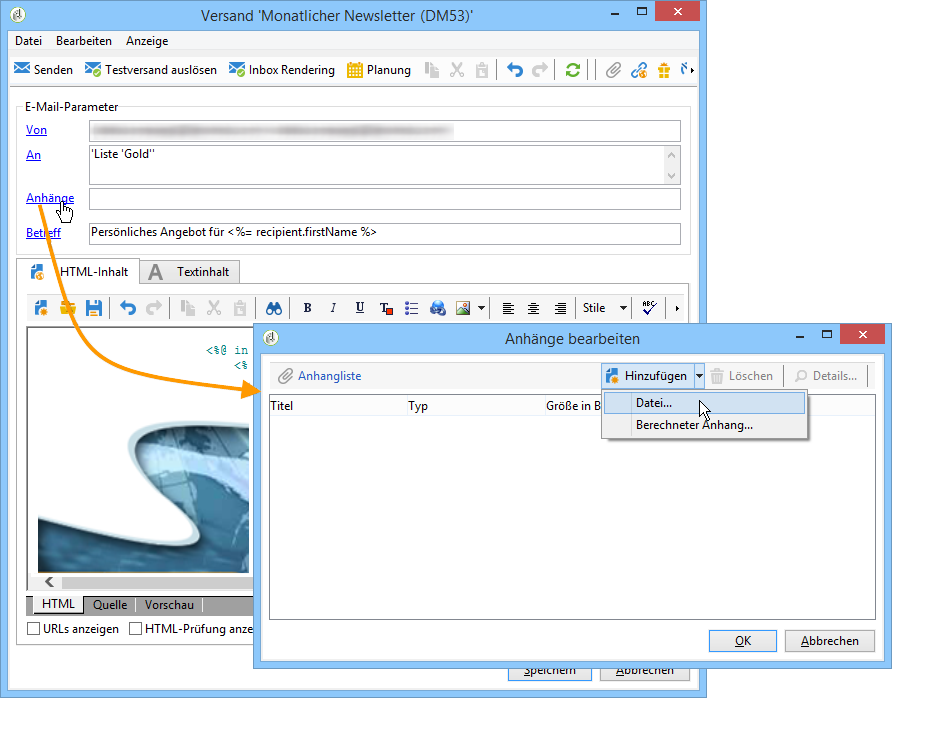The width and height of the screenshot is (926, 734).
Task: Select the Vorschau bottom tab
Action: coord(169,605)
